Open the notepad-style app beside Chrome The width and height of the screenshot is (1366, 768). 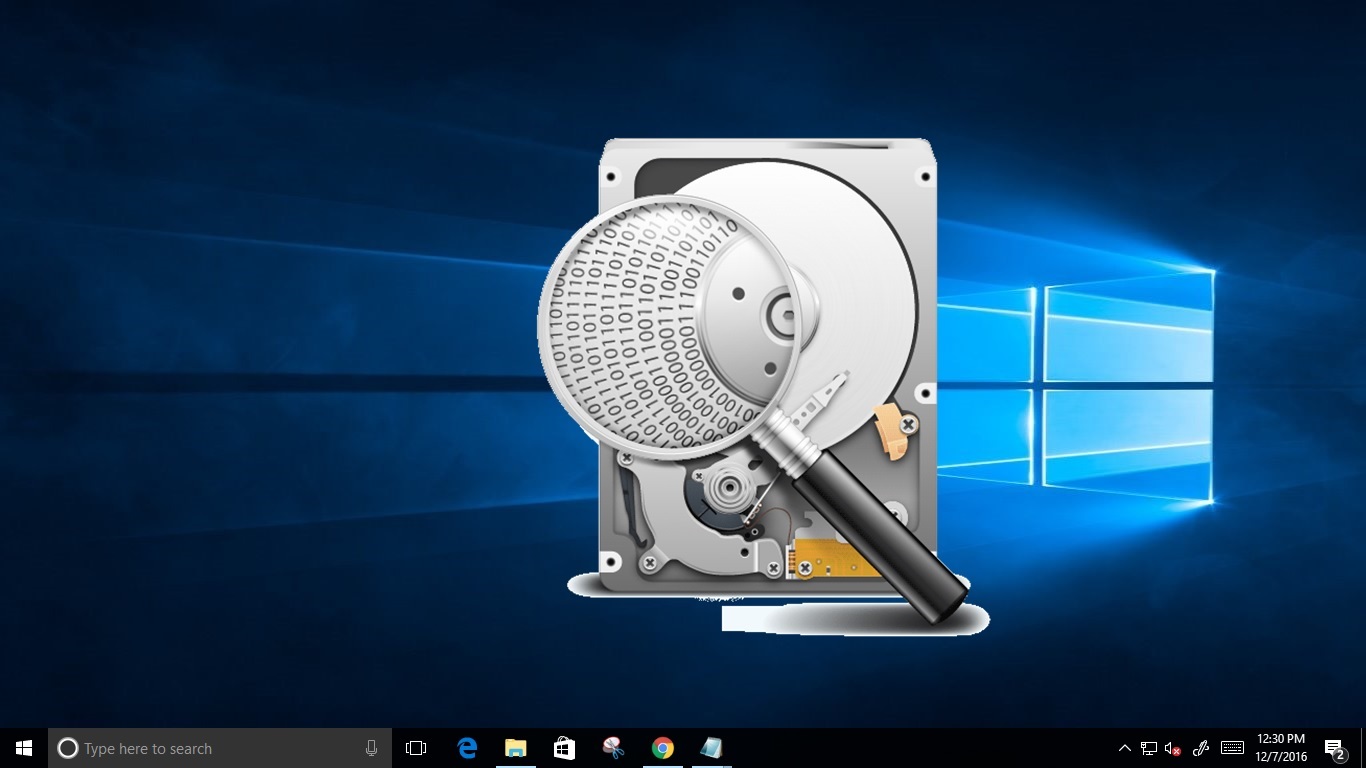712,748
